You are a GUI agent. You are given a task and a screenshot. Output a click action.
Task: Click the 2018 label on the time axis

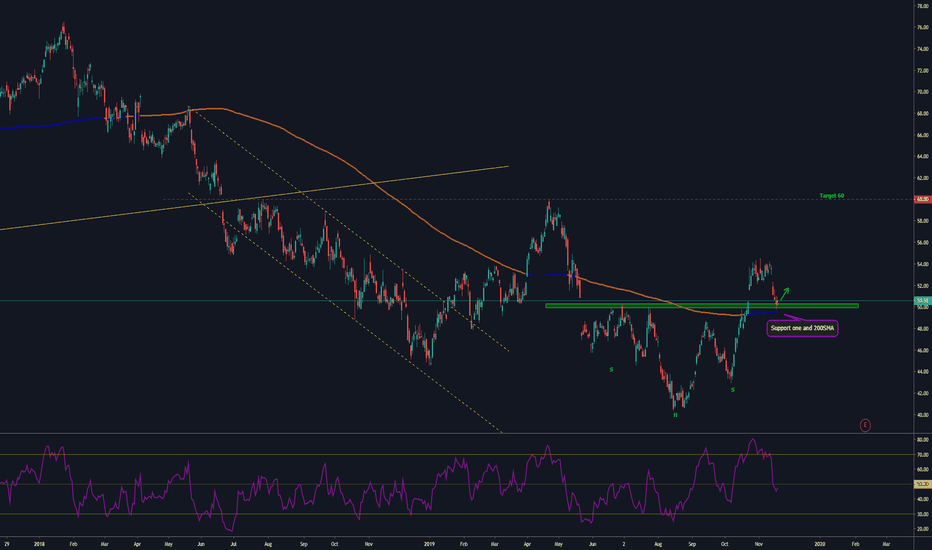tap(40, 543)
